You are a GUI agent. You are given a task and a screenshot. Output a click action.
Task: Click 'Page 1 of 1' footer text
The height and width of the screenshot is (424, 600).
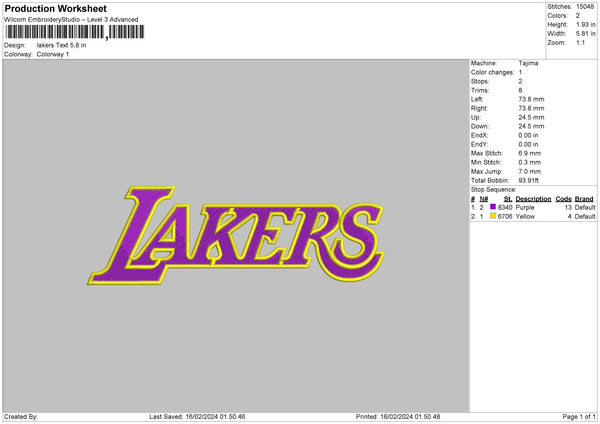click(579, 417)
